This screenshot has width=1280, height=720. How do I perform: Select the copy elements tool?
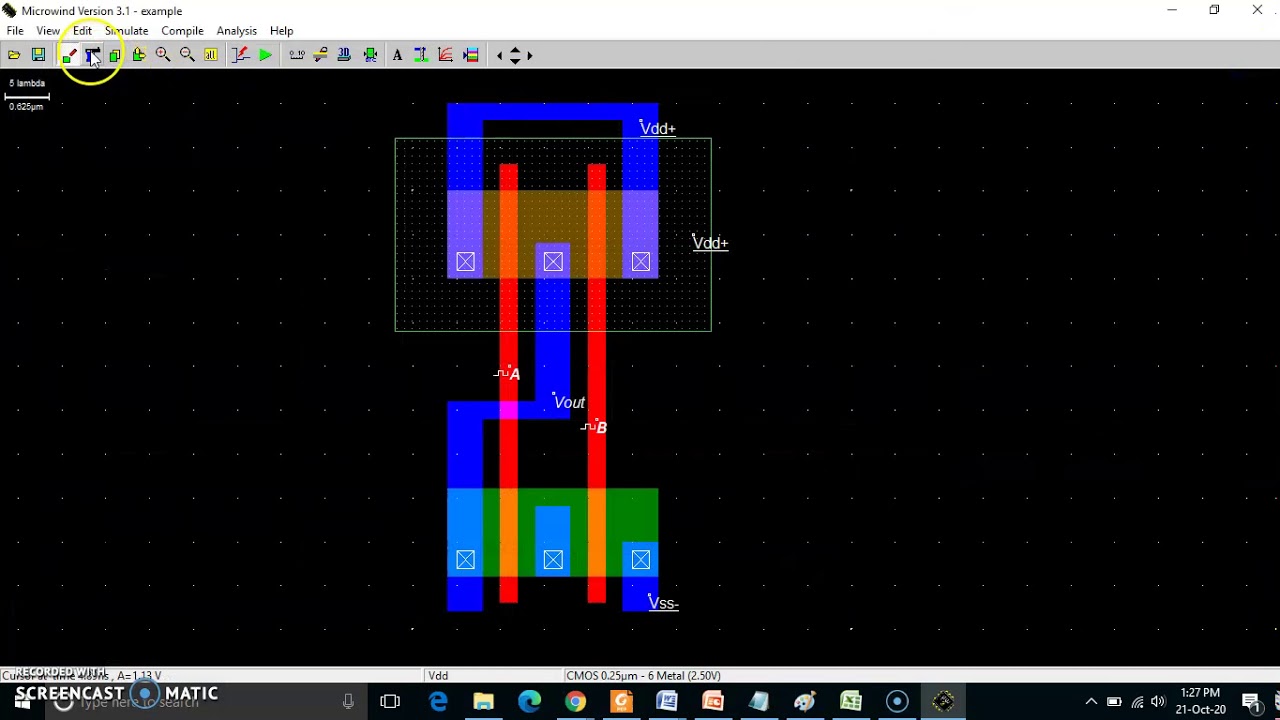click(115, 55)
